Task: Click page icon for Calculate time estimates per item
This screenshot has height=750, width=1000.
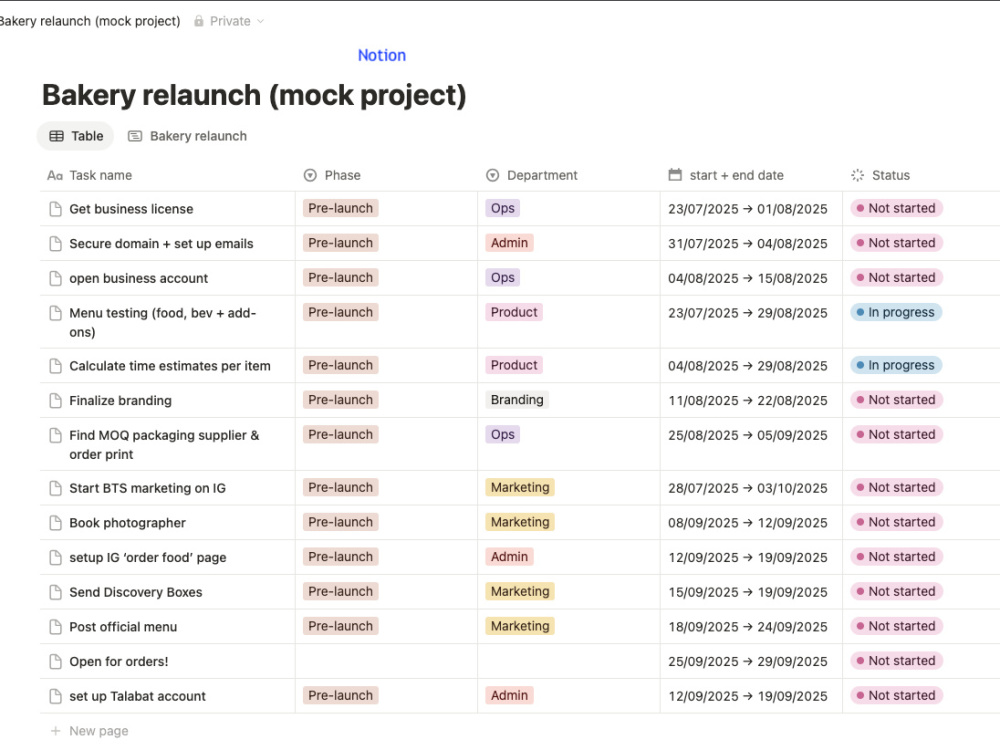Action: (x=55, y=365)
